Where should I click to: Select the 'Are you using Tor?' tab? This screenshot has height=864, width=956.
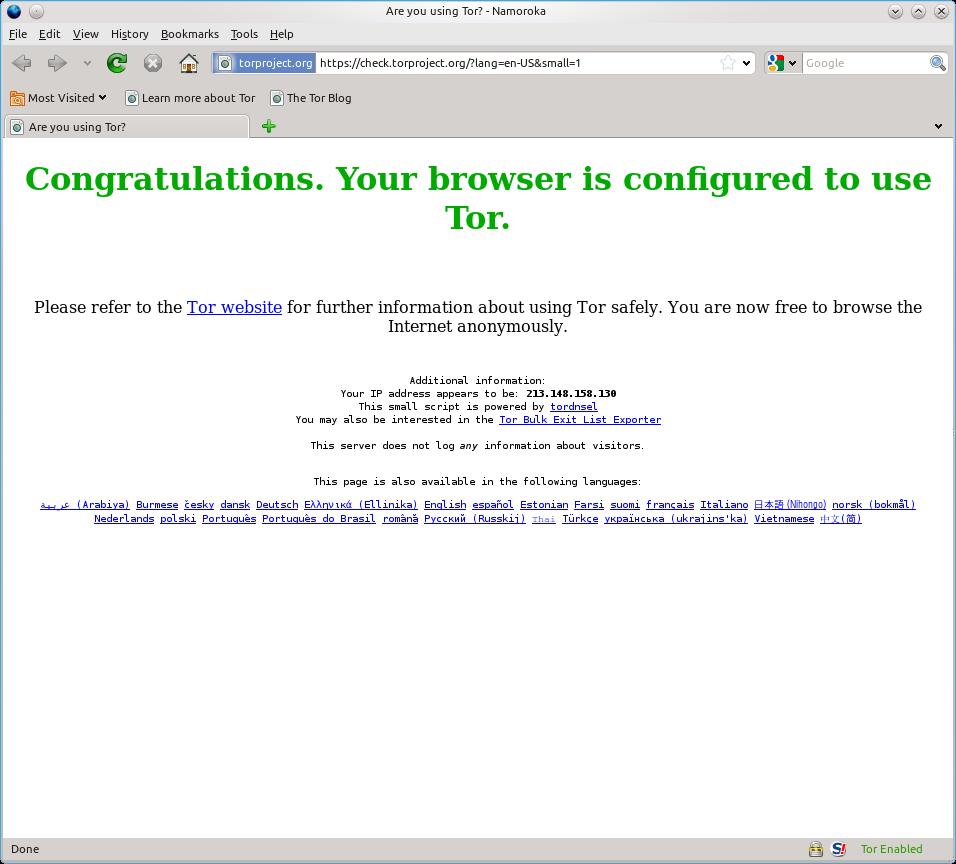[x=125, y=127]
